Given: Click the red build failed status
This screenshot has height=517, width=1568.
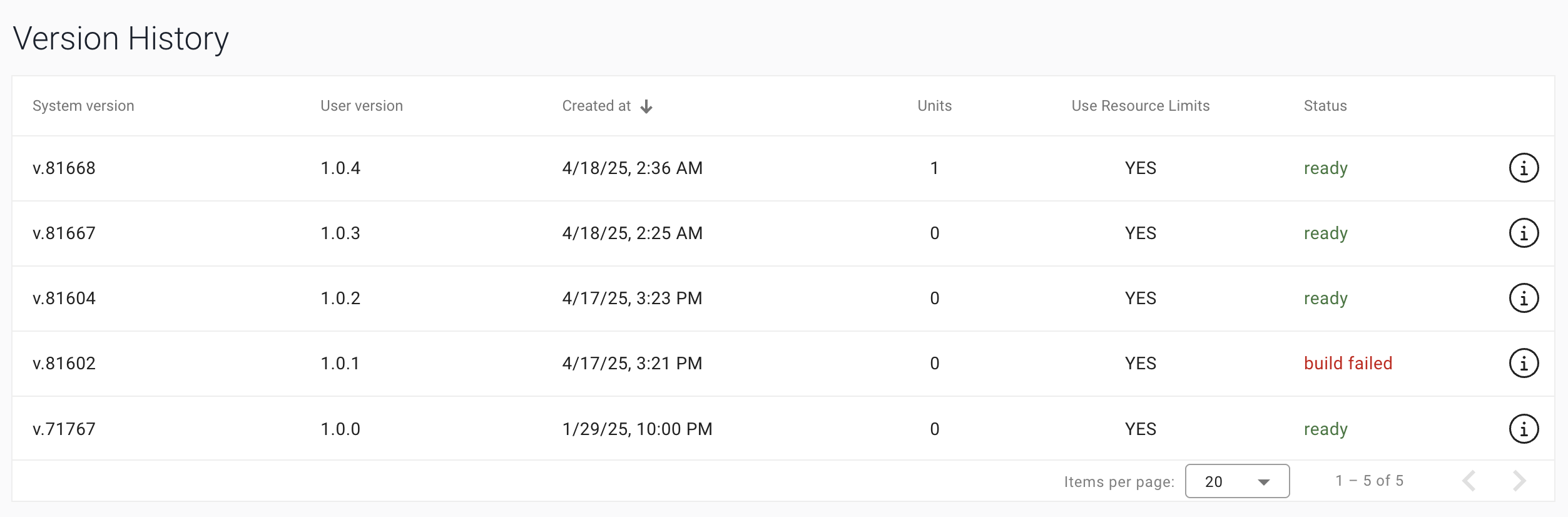Looking at the screenshot, I should (x=1348, y=364).
